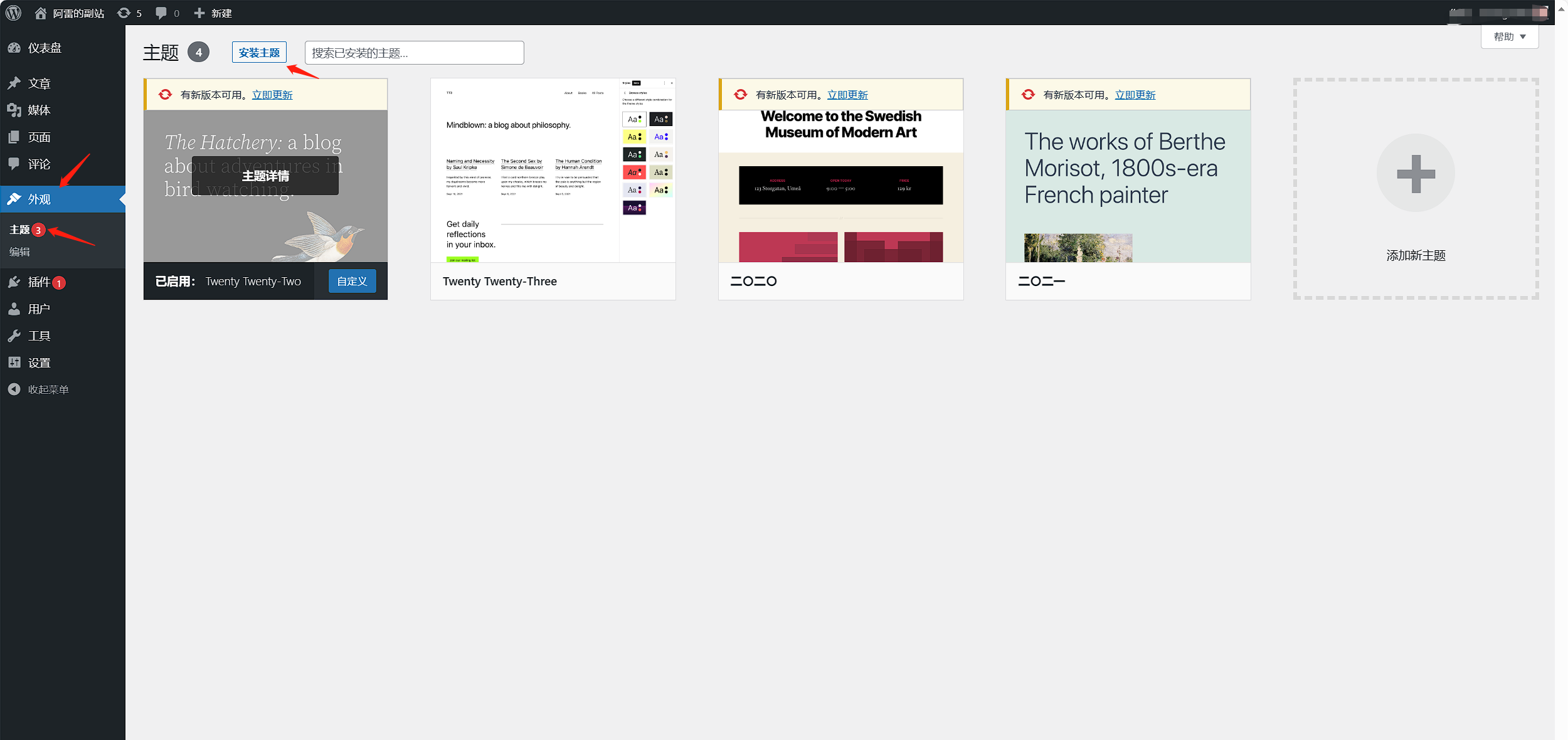Click the comment icon beside 评论
The width and height of the screenshot is (1568, 740).
(x=14, y=164)
